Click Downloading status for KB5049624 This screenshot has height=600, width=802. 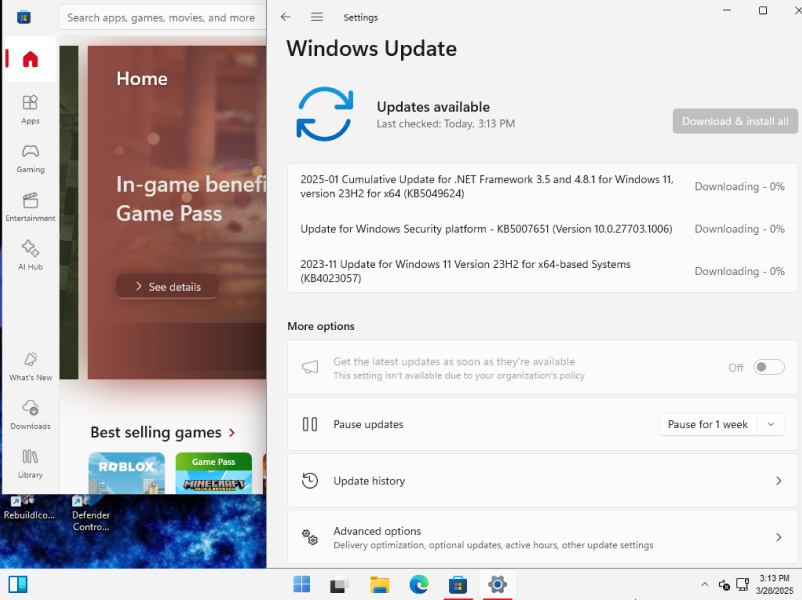(x=740, y=186)
